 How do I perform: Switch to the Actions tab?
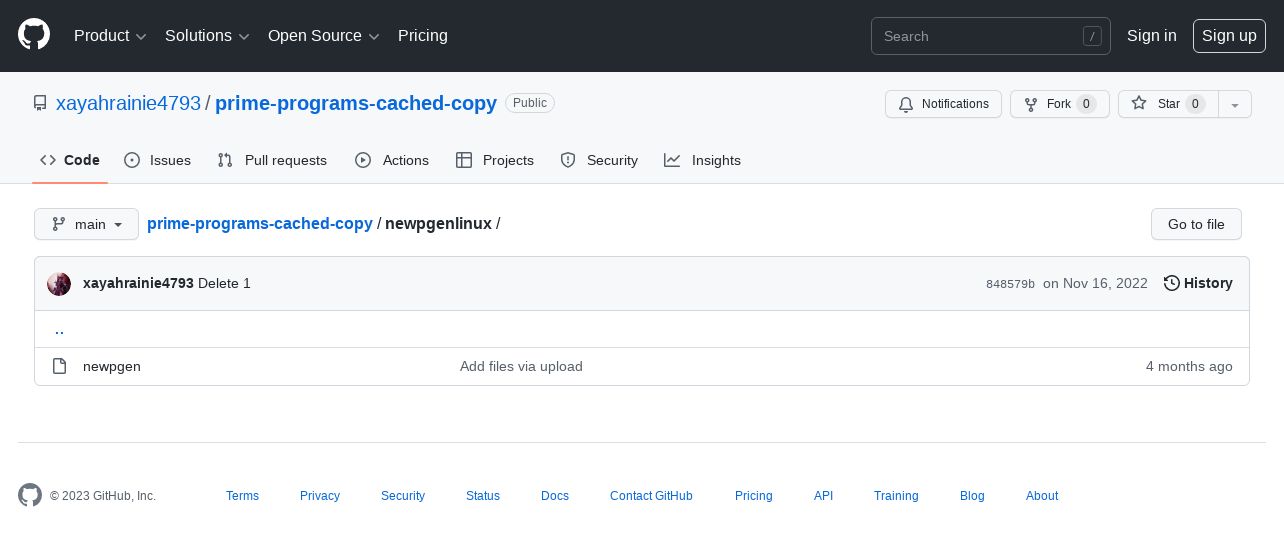[392, 160]
